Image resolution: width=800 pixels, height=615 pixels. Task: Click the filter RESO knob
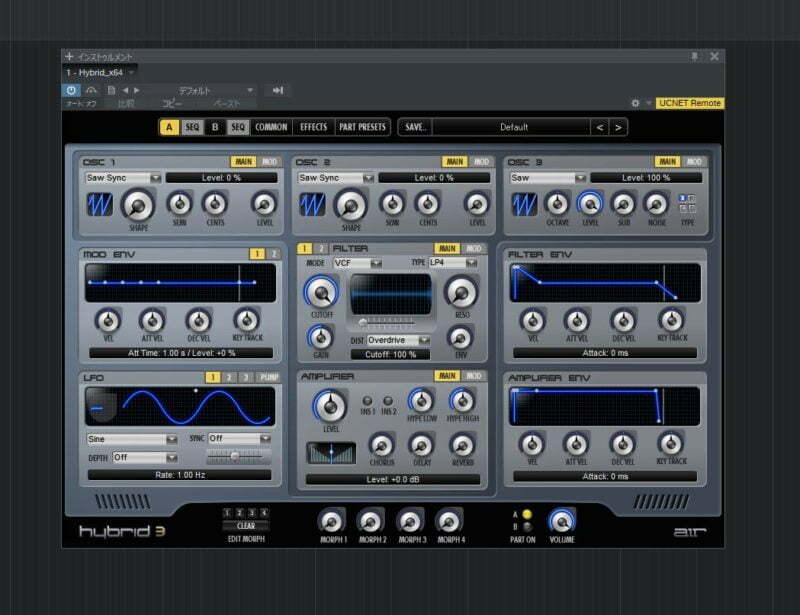[460, 292]
